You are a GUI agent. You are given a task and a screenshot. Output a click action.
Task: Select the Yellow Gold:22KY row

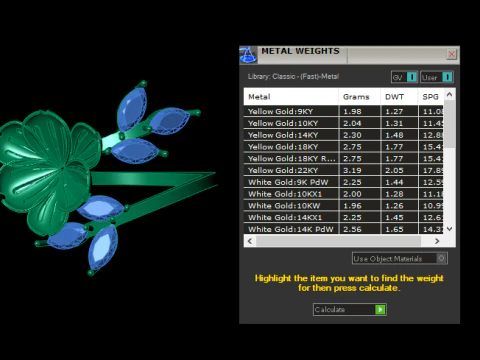click(x=344, y=170)
